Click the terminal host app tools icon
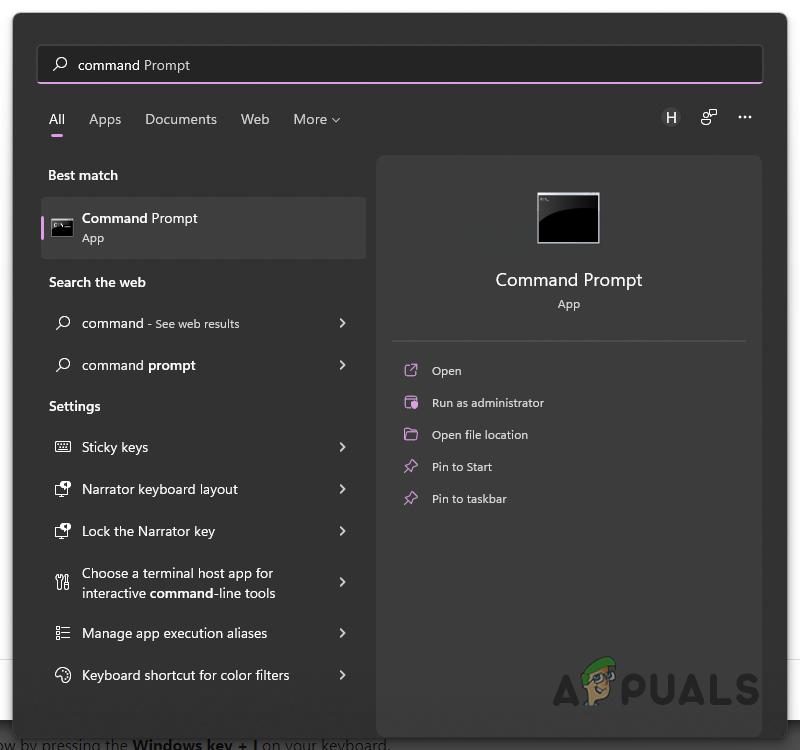This screenshot has height=750, width=800. (x=62, y=582)
